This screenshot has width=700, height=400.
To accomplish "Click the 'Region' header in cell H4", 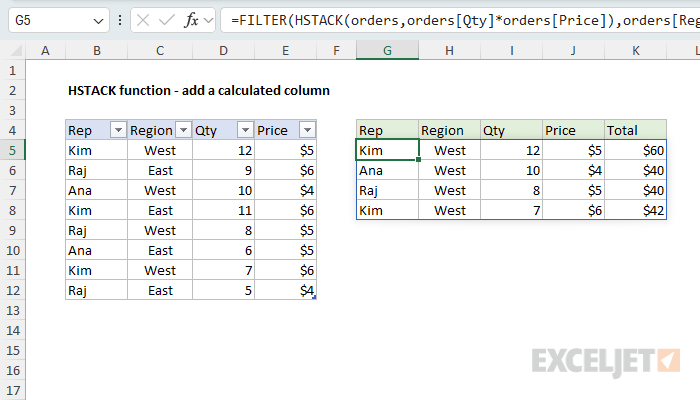I will coord(449,130).
